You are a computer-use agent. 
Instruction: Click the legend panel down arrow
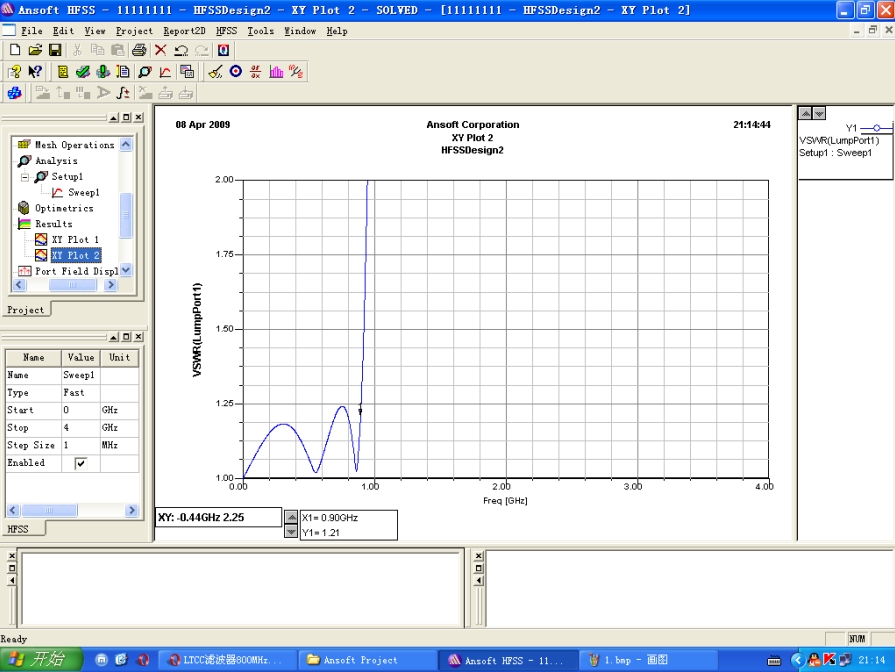click(819, 113)
